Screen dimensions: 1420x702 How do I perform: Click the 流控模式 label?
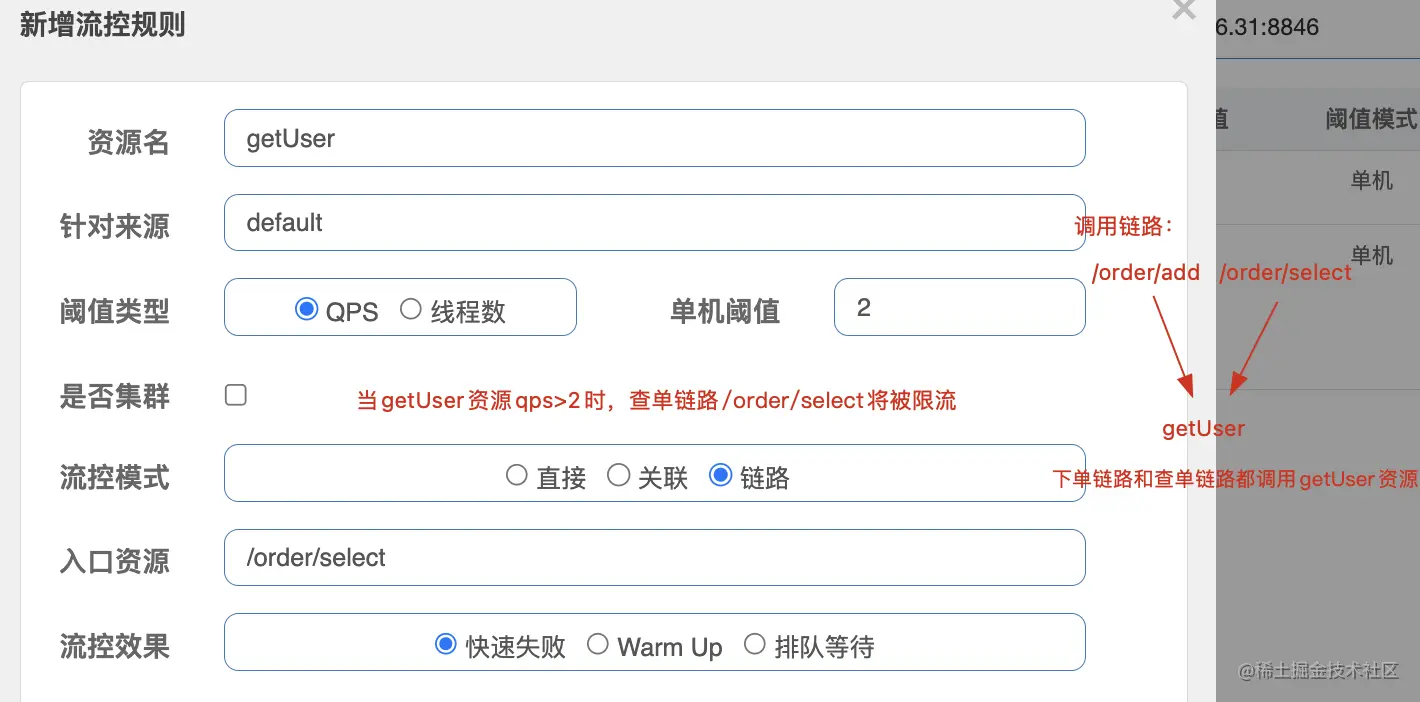[115, 478]
